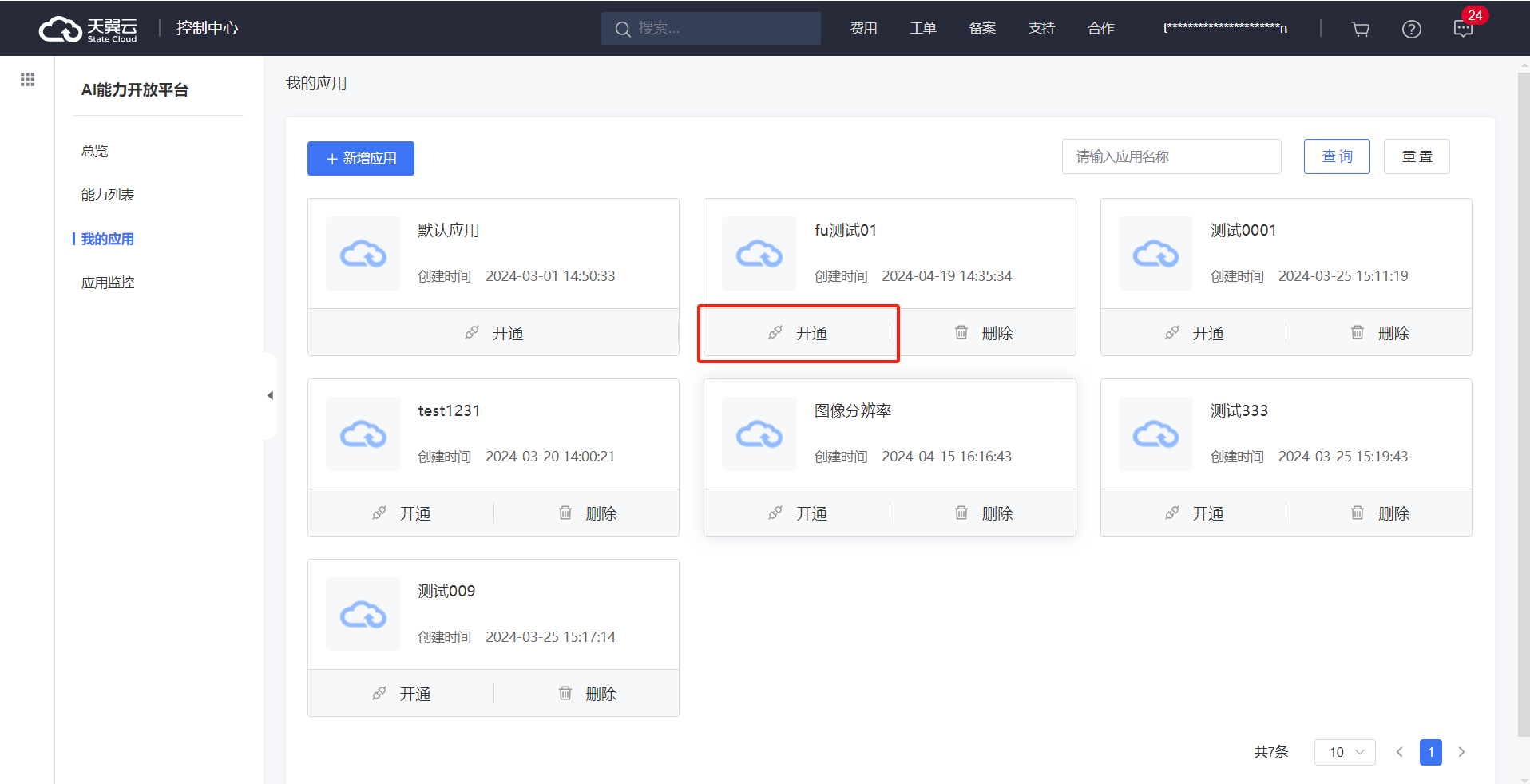Click the app name 测试009
Image resolution: width=1530 pixels, height=784 pixels.
click(446, 591)
